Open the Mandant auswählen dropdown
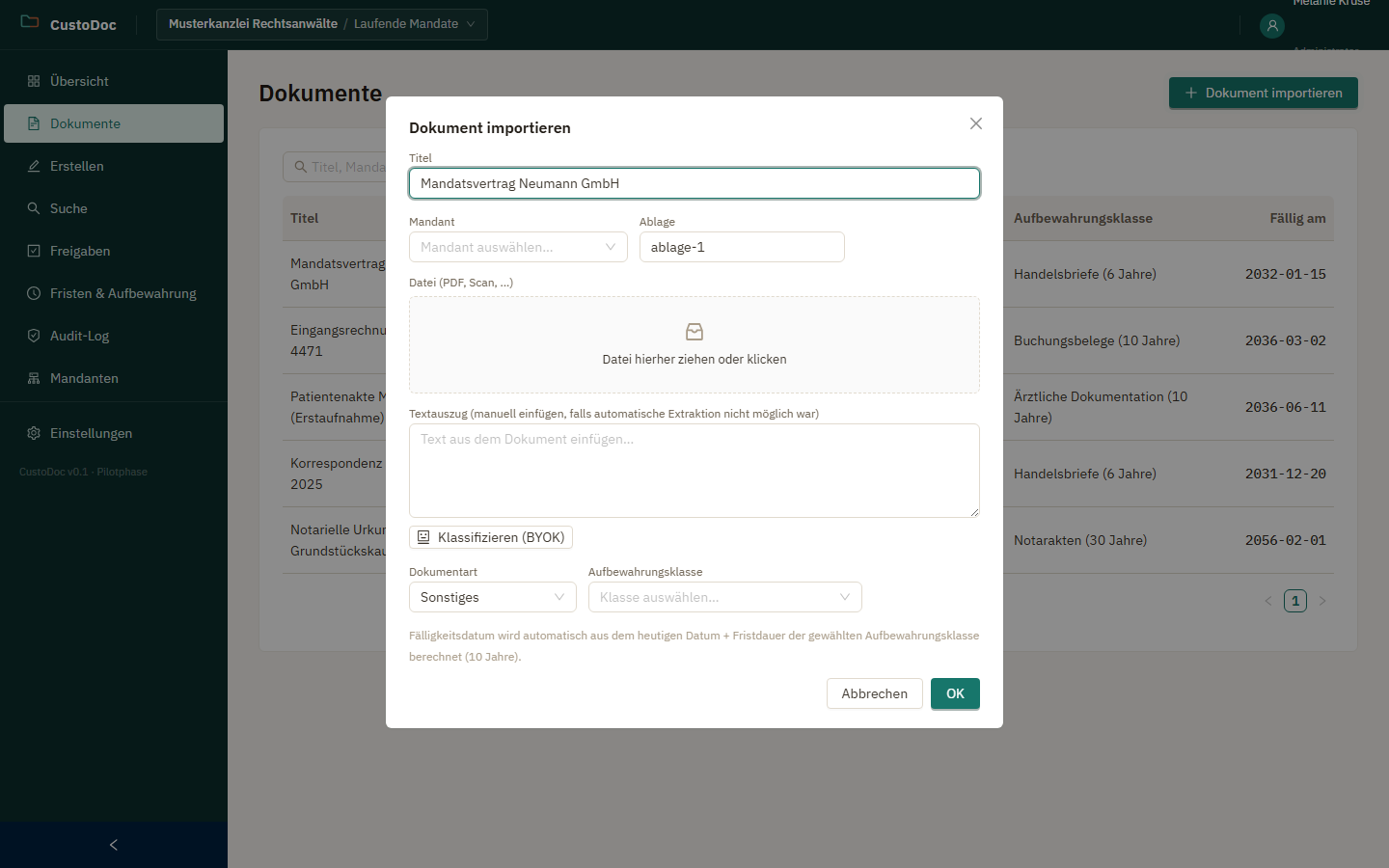This screenshot has height=868, width=1389. [x=518, y=247]
